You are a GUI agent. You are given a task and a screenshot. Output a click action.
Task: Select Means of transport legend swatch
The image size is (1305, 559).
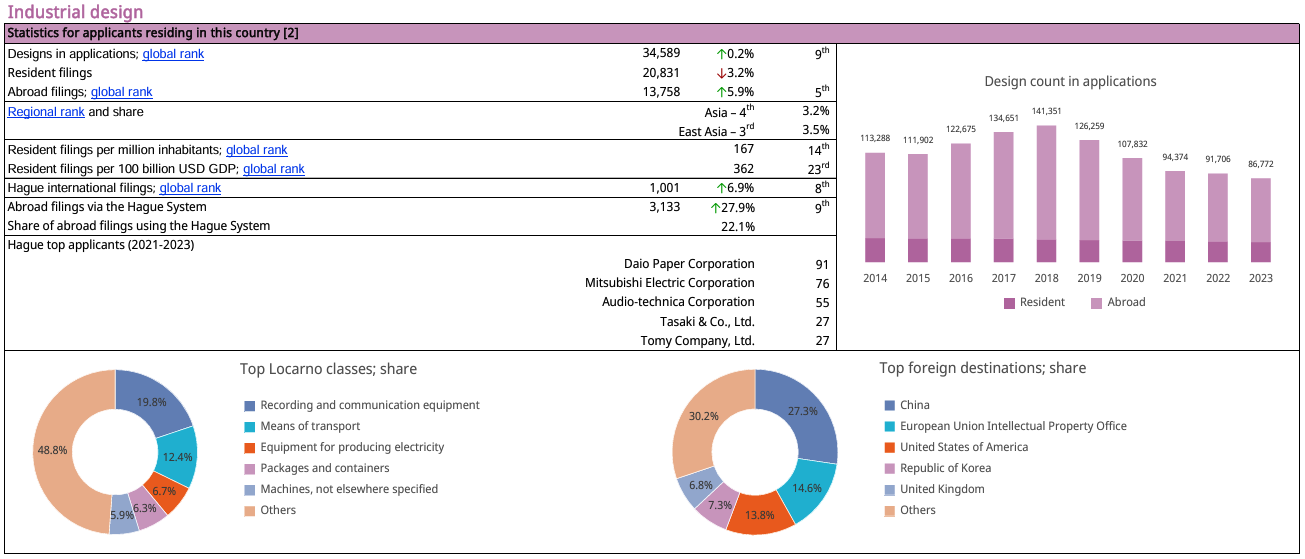250,427
